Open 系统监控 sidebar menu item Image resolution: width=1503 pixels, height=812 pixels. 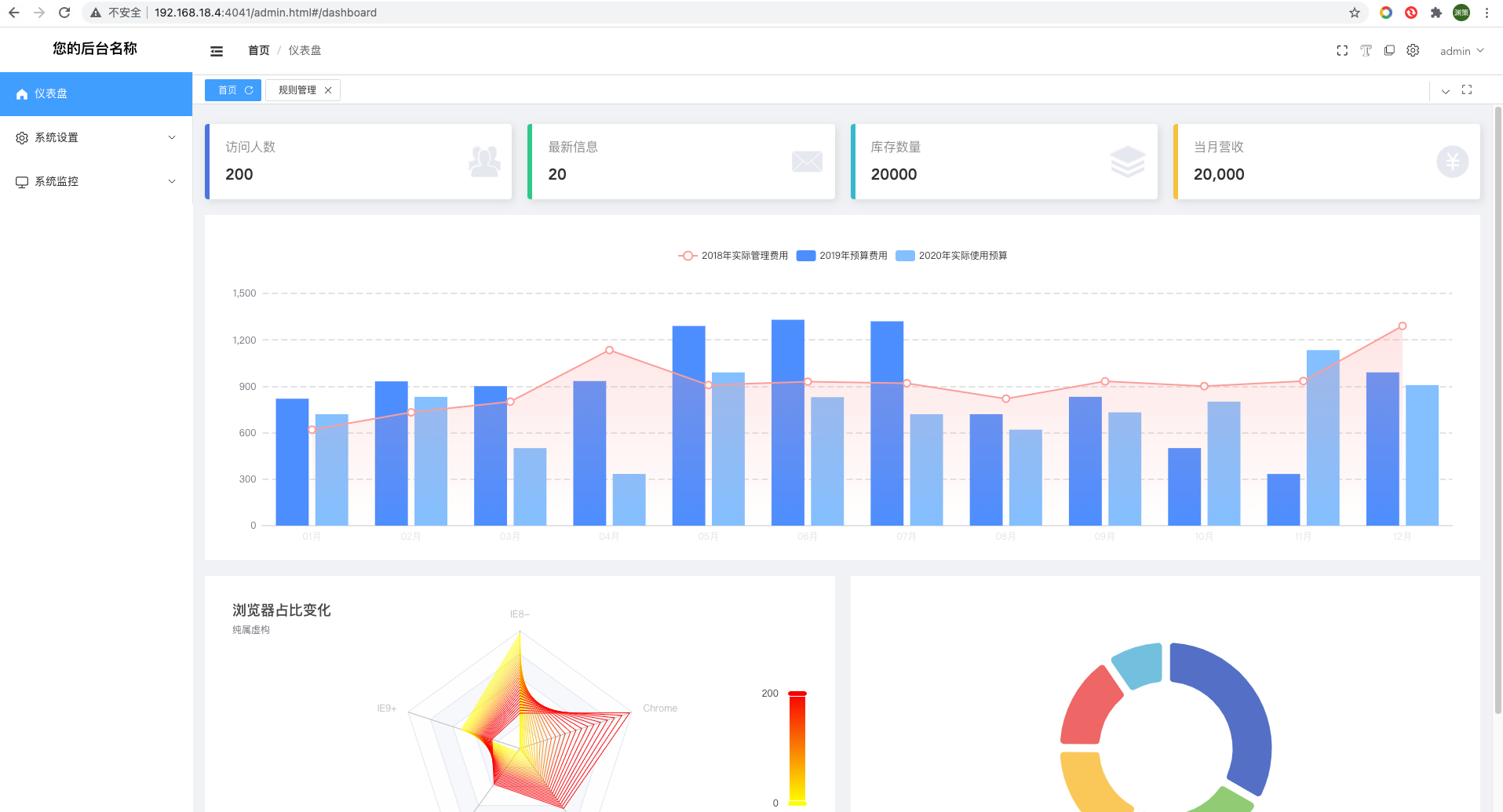coord(96,182)
